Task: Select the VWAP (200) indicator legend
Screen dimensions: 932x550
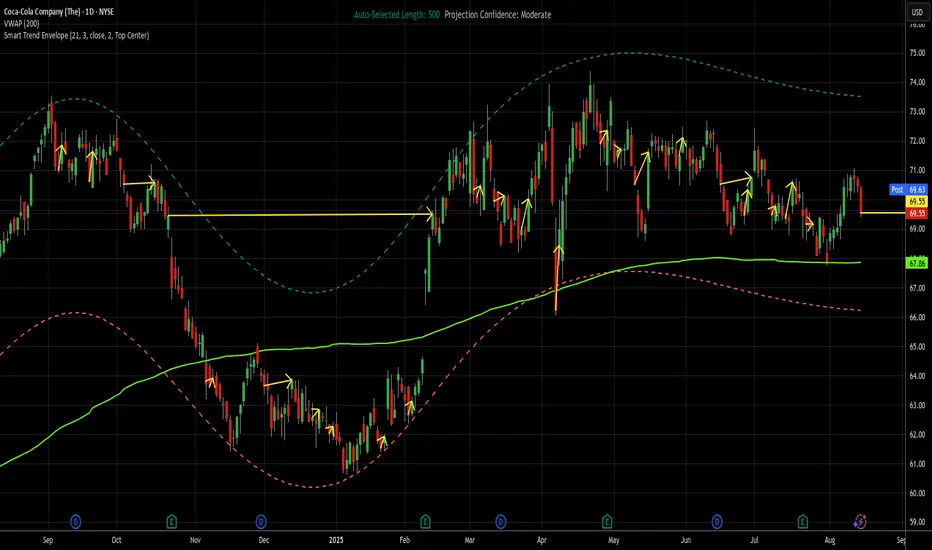Action: pos(21,24)
